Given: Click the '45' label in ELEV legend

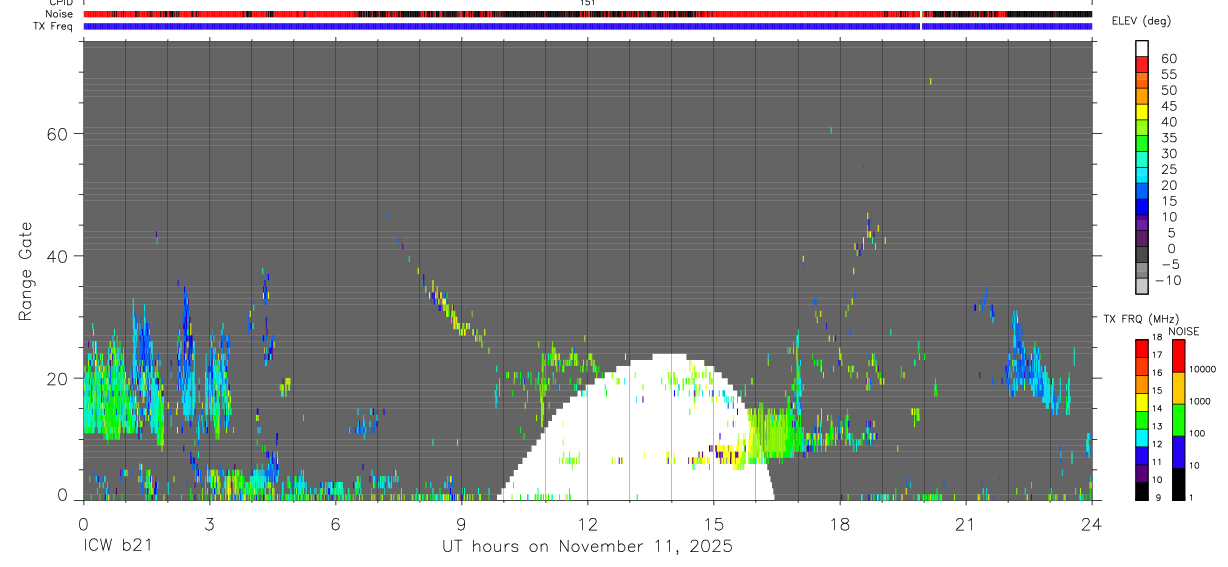Looking at the screenshot, I should [x=1169, y=106].
